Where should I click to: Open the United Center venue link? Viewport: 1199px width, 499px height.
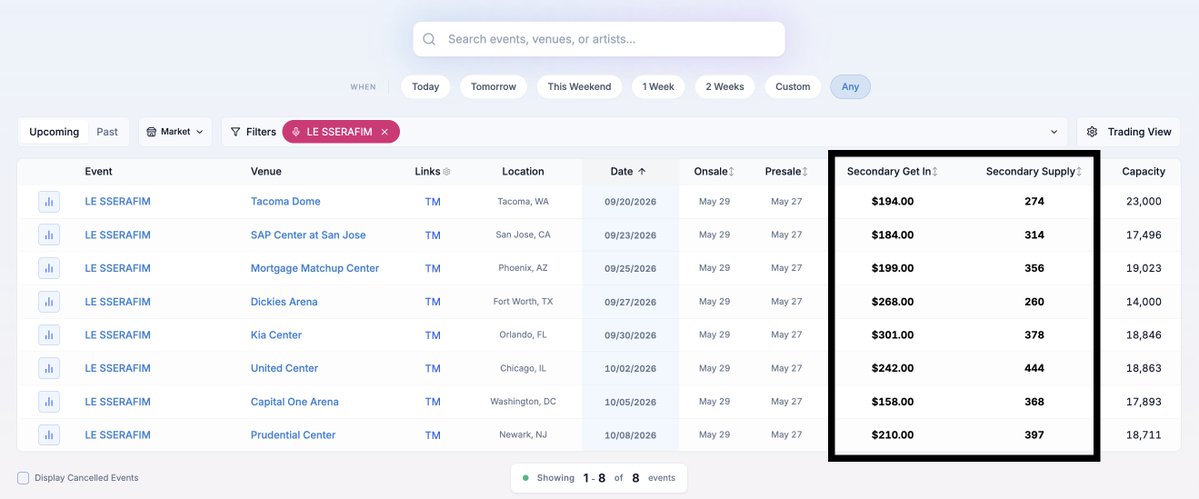click(x=284, y=368)
